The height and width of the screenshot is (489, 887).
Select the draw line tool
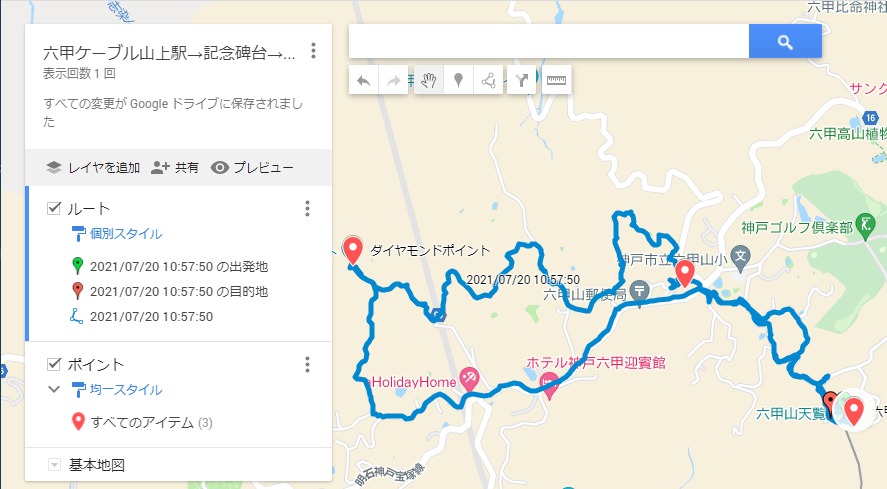(x=489, y=81)
